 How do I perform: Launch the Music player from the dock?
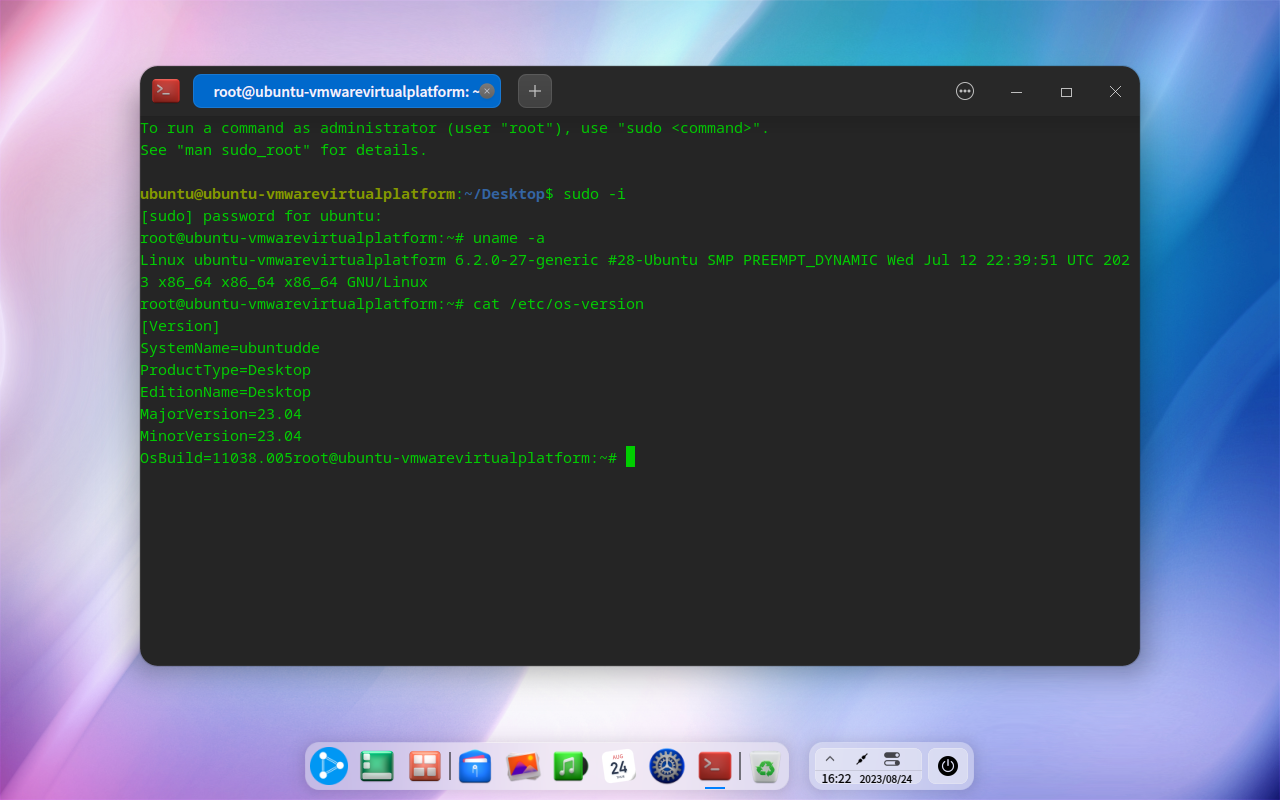click(570, 766)
